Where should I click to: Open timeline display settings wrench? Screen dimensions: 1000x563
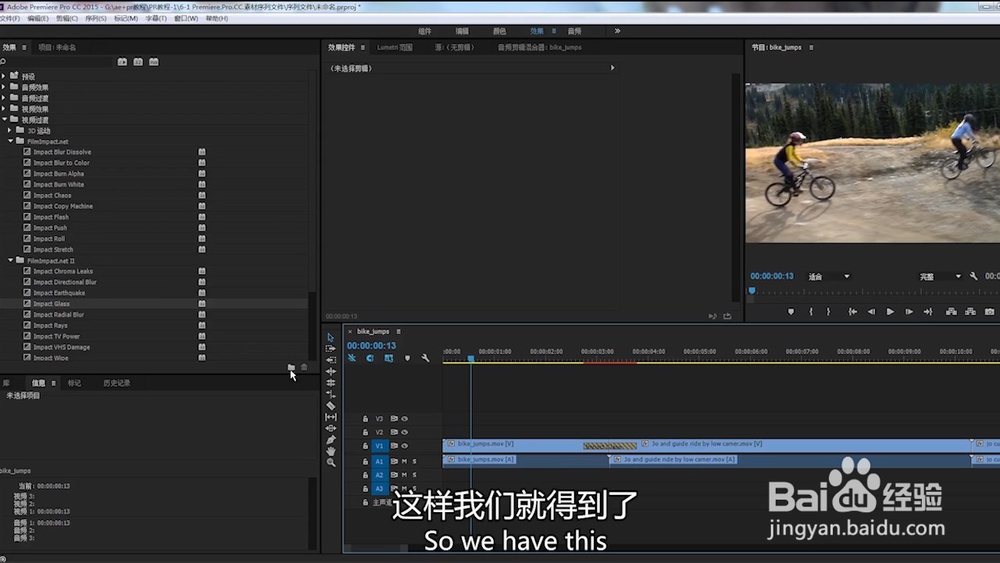coord(425,358)
